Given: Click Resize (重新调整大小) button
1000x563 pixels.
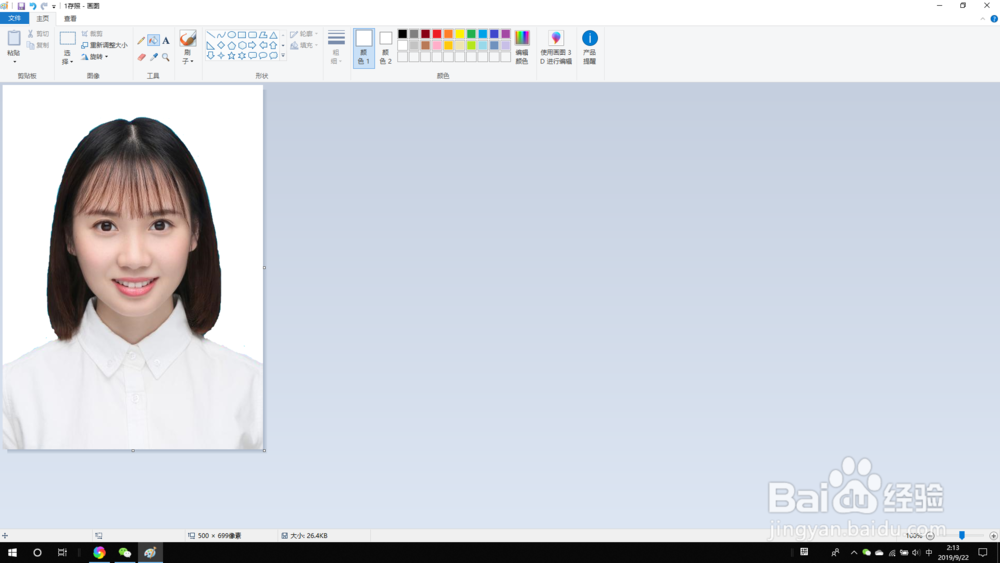Looking at the screenshot, I should [105, 45].
